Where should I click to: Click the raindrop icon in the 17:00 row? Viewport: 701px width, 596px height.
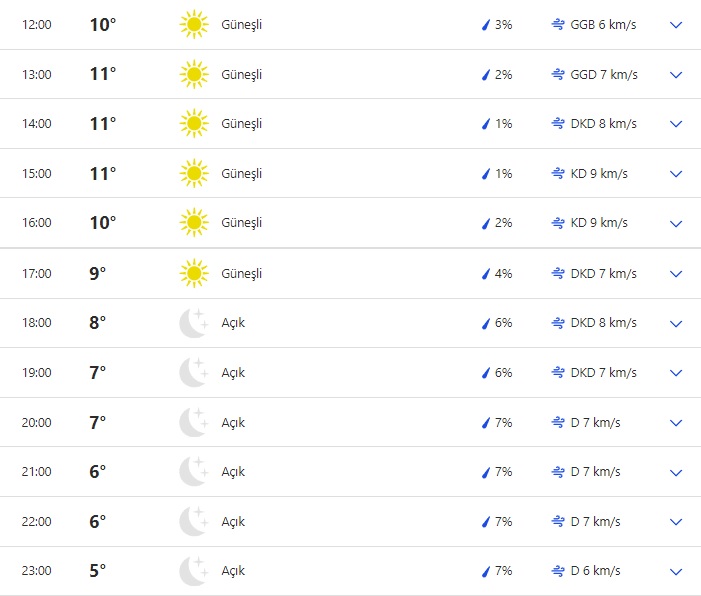click(x=485, y=274)
